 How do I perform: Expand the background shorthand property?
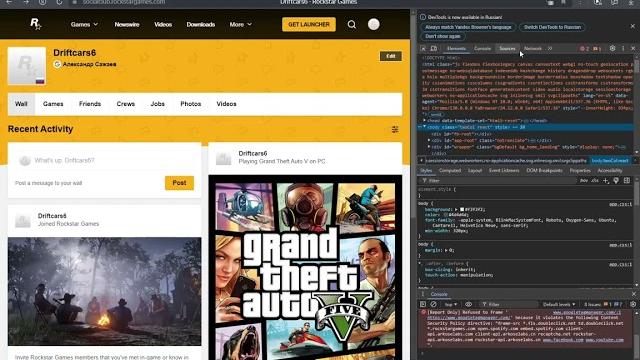click(456, 209)
